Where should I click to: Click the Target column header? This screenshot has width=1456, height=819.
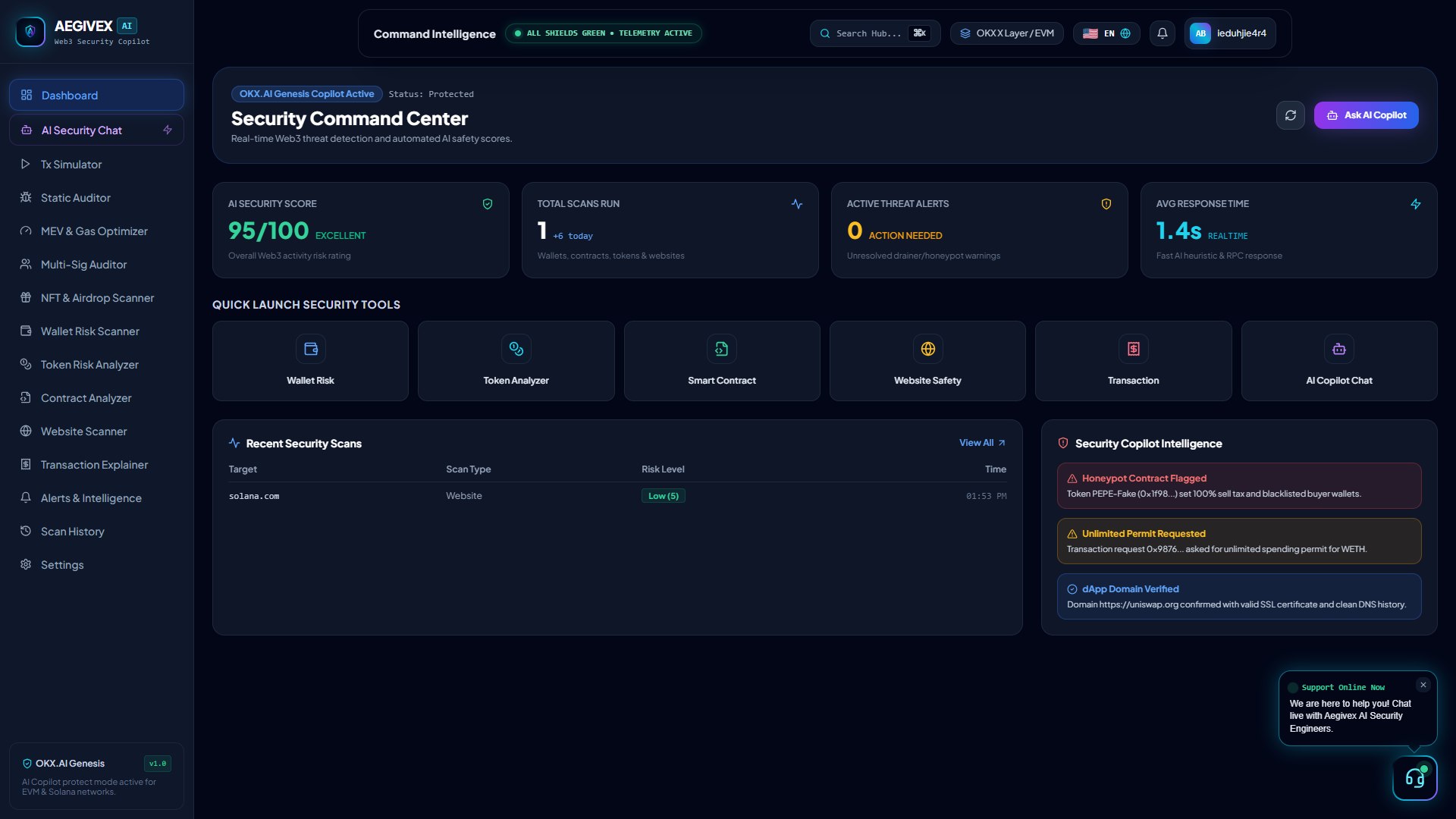pyautogui.click(x=243, y=469)
